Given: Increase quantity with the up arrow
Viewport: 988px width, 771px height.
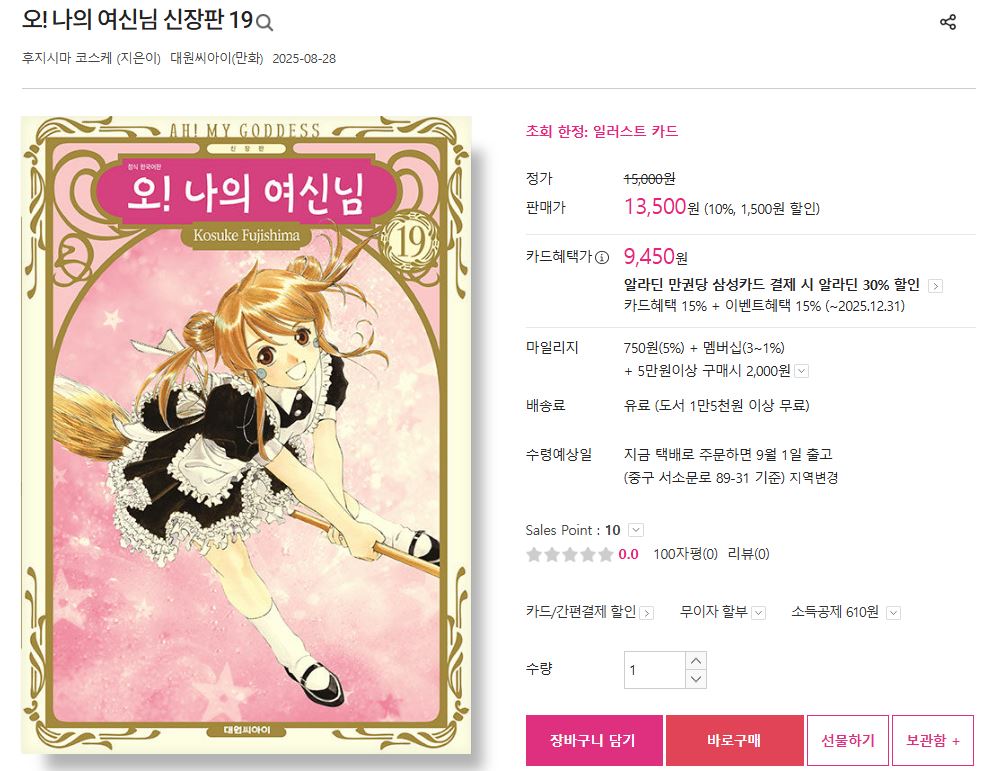Looking at the screenshot, I should click(x=696, y=661).
